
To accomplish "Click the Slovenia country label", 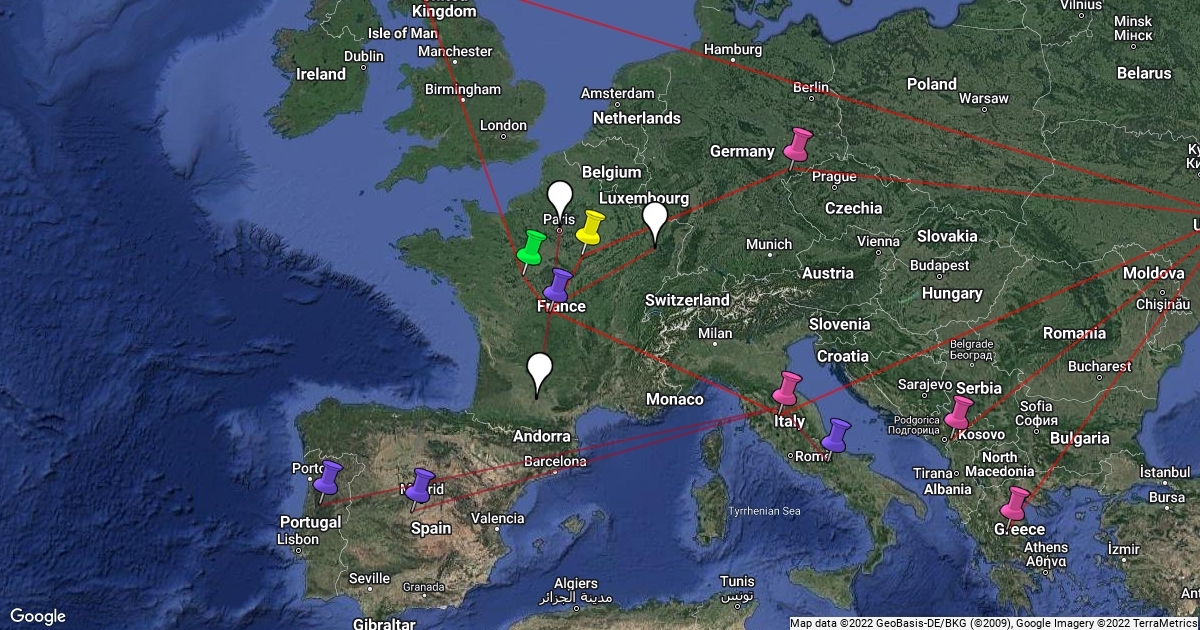I will [x=839, y=323].
